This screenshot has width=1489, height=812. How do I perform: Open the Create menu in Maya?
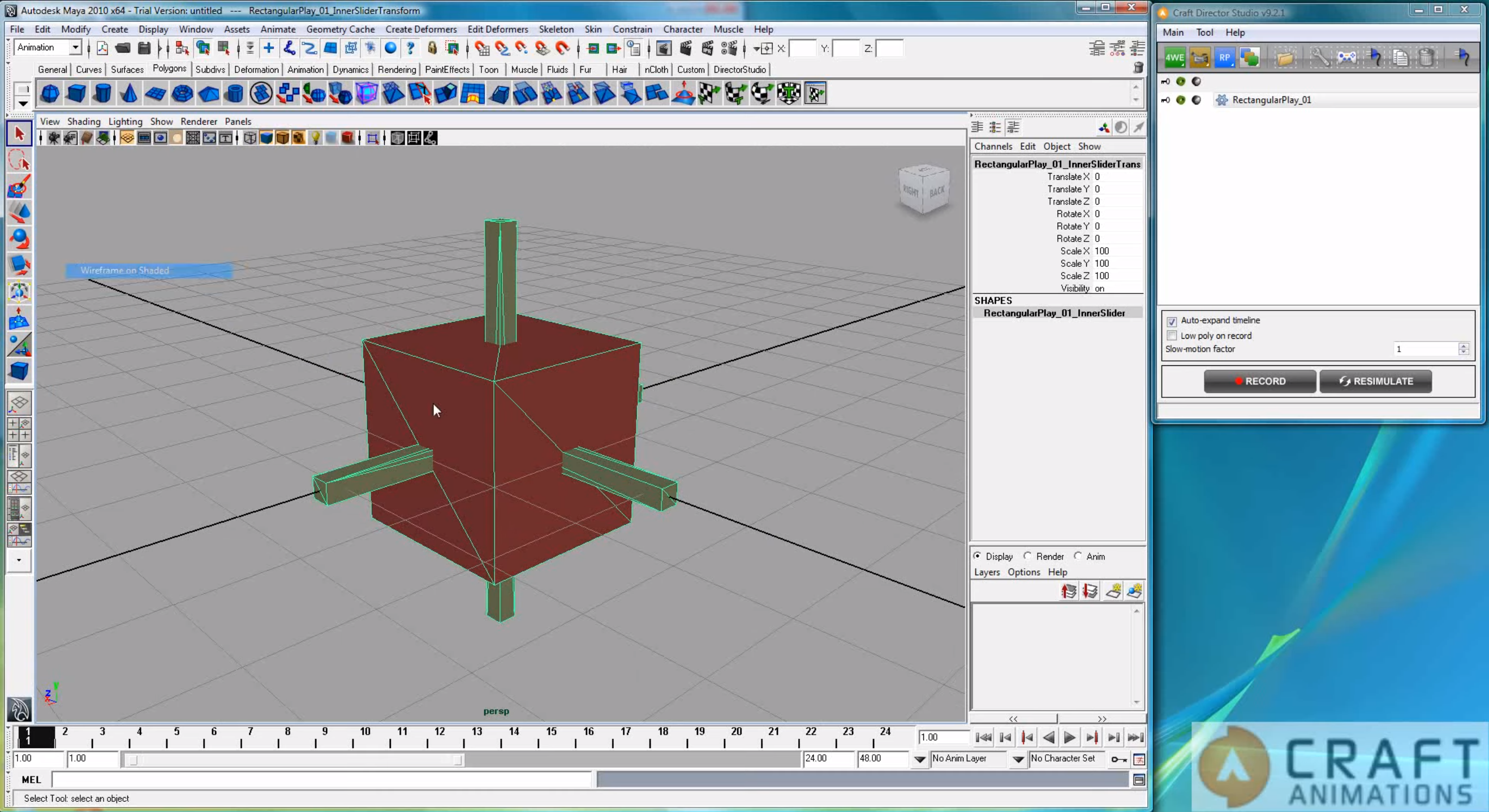point(114,29)
